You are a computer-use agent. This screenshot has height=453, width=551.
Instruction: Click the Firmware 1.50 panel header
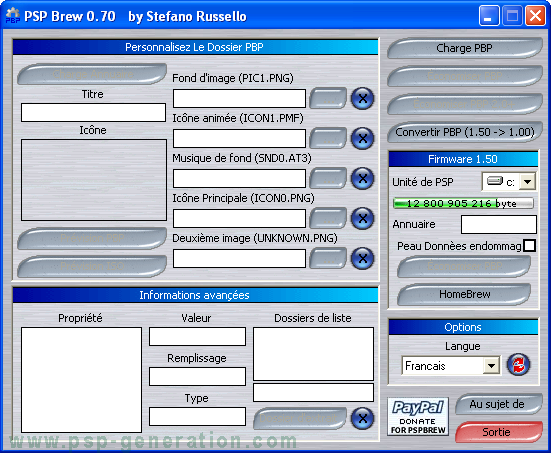[463, 159]
